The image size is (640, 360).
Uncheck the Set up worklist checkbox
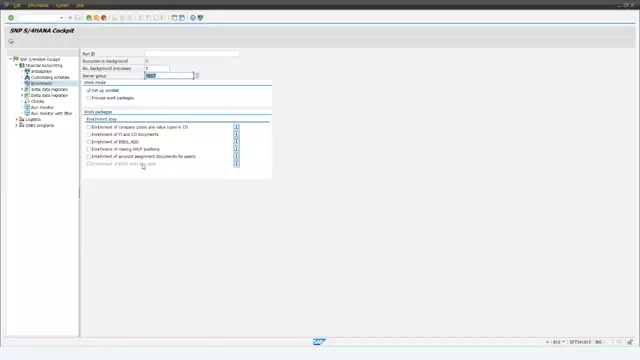(x=89, y=91)
